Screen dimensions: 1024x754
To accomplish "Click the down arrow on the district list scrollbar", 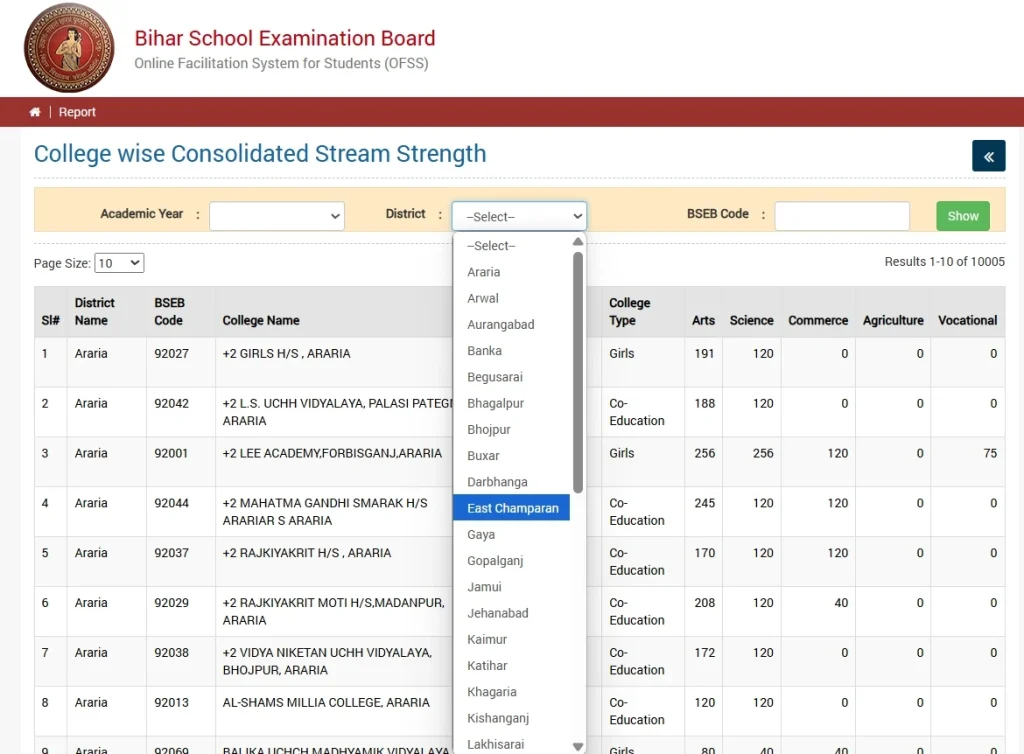I will (x=578, y=744).
